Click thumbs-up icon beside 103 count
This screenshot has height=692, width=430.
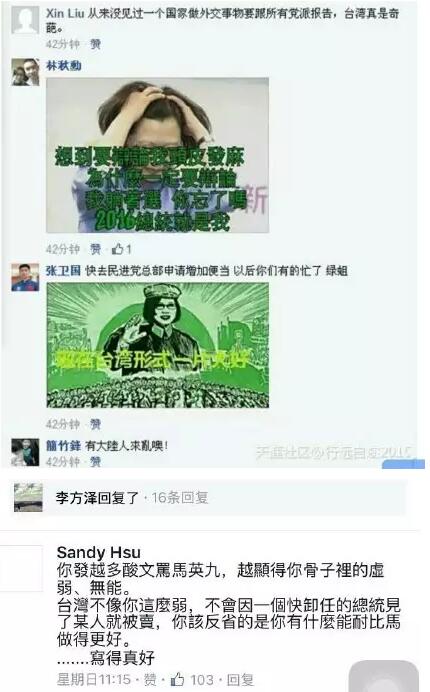(x=177, y=679)
